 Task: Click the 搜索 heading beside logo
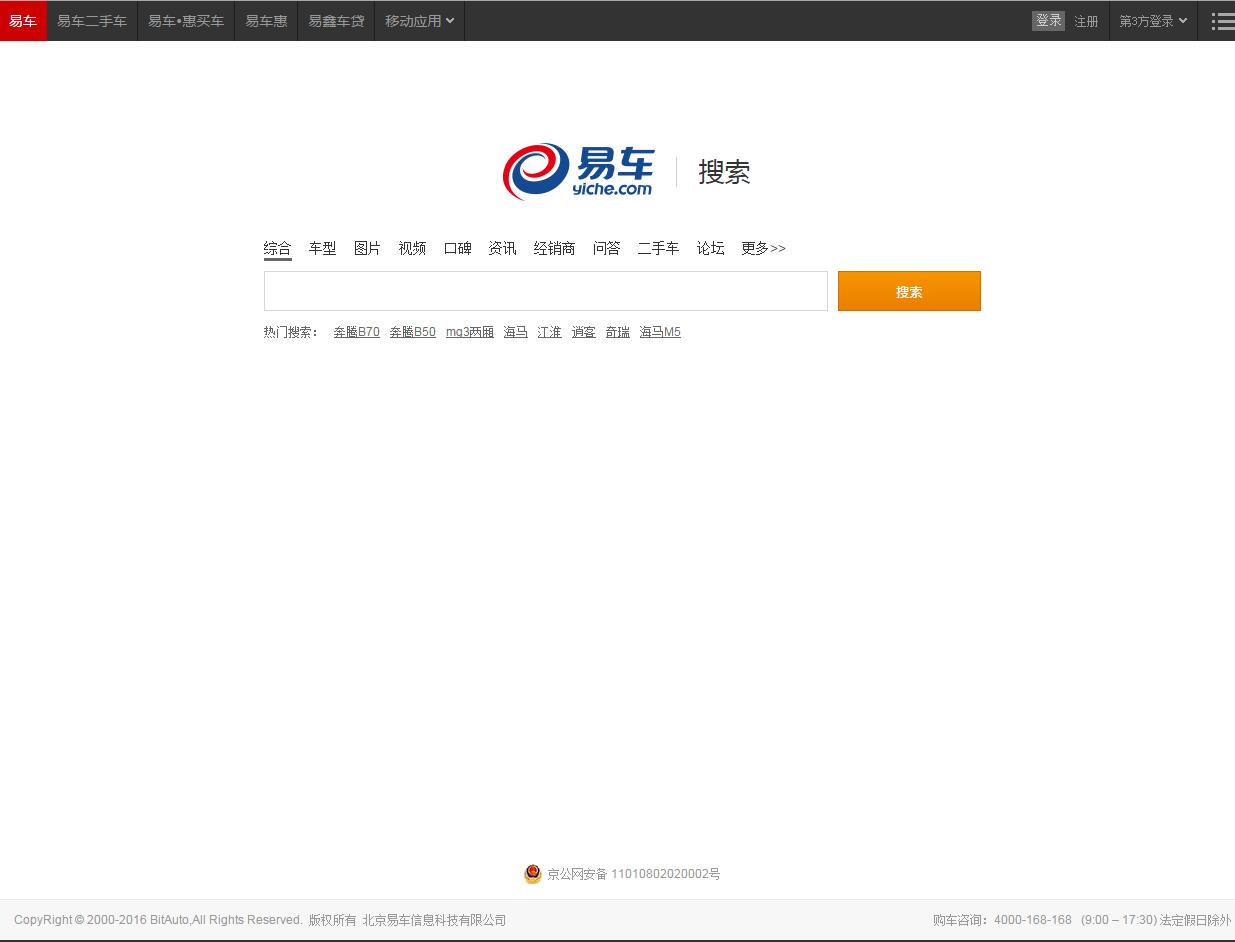pyautogui.click(x=724, y=172)
